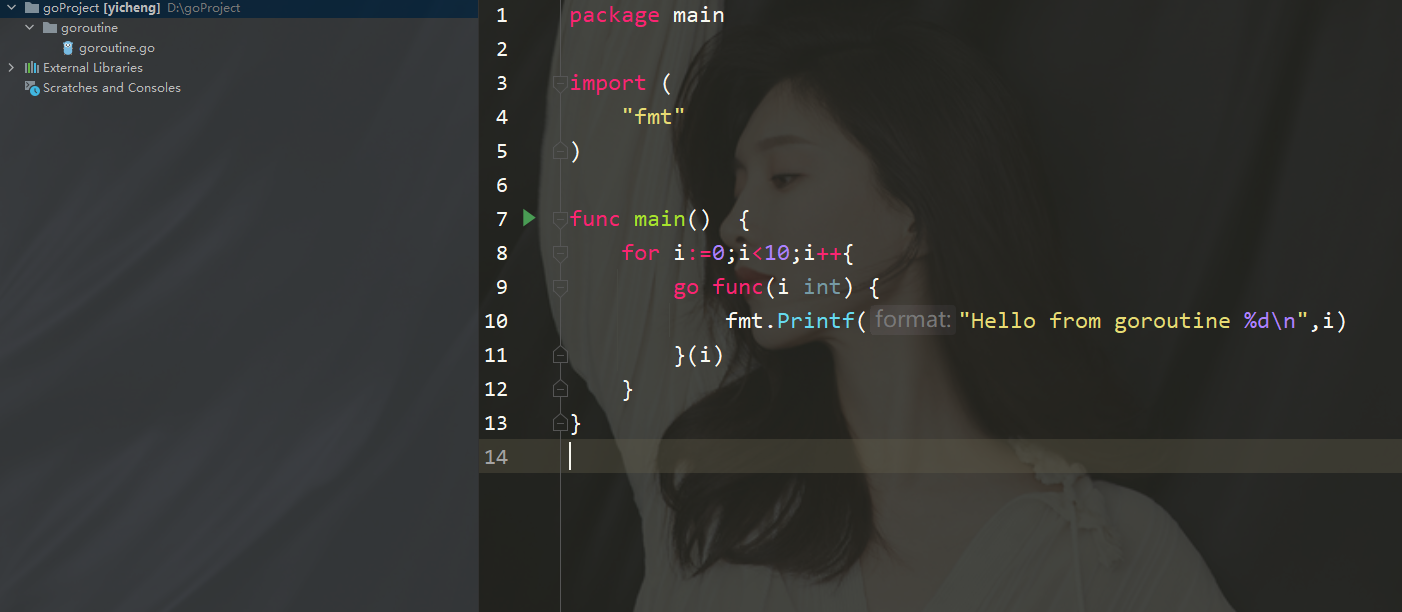
Task: Fold the for loop on line 8
Action: [560, 253]
